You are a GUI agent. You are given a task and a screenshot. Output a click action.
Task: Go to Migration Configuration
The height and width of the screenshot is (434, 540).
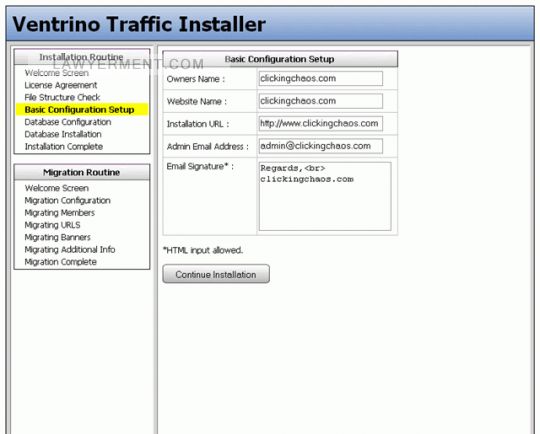pyautogui.click(x=68, y=200)
